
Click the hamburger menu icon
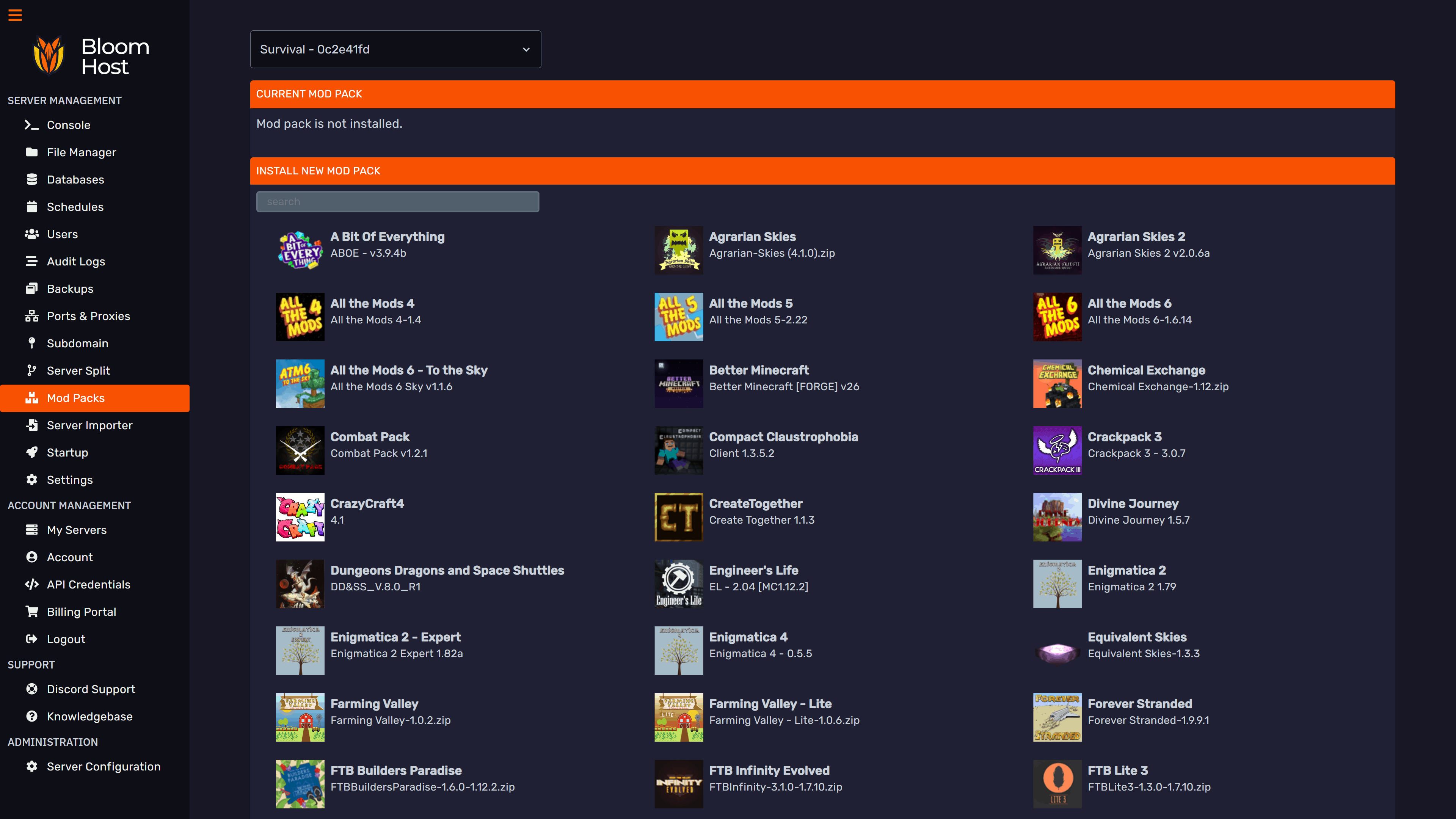pyautogui.click(x=15, y=15)
